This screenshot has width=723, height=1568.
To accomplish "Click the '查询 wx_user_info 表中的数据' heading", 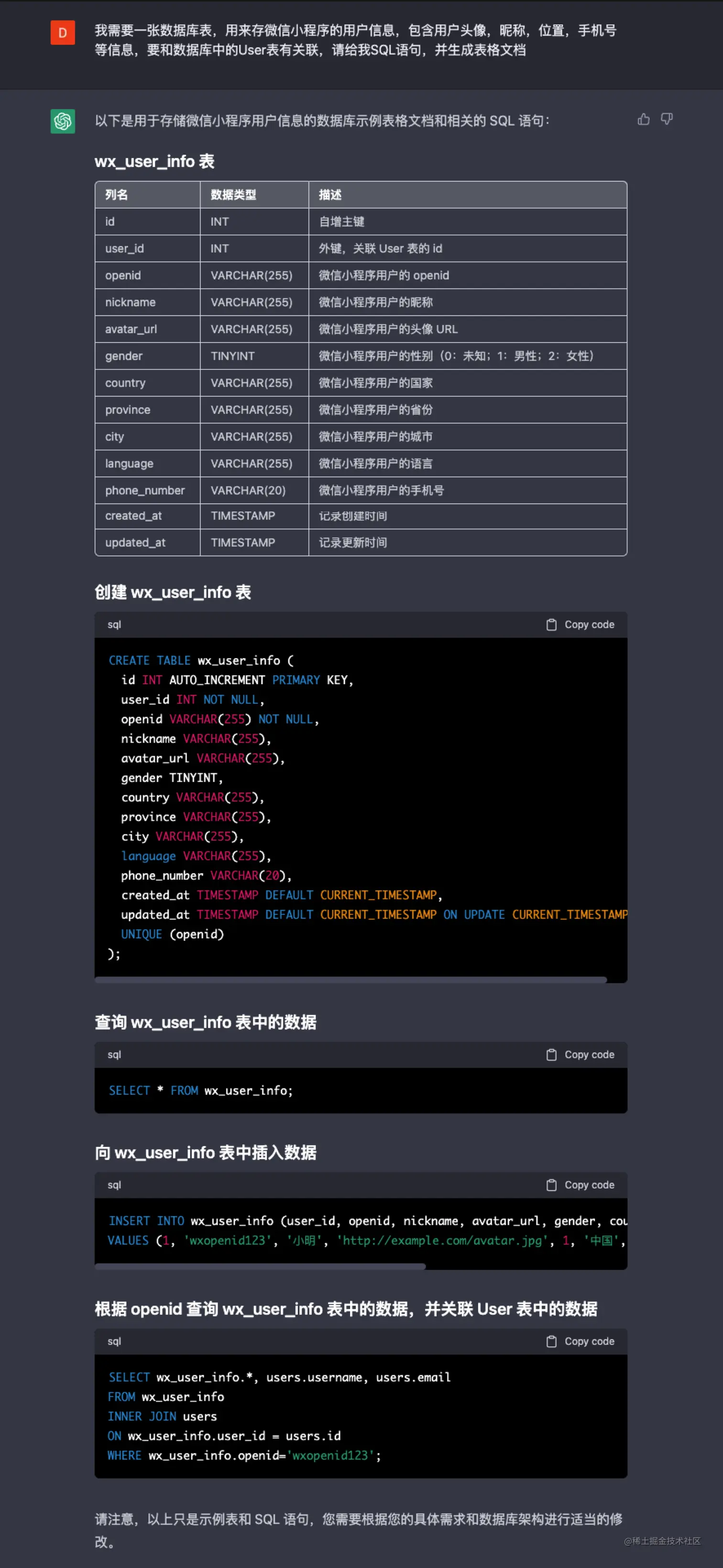I will point(205,1022).
